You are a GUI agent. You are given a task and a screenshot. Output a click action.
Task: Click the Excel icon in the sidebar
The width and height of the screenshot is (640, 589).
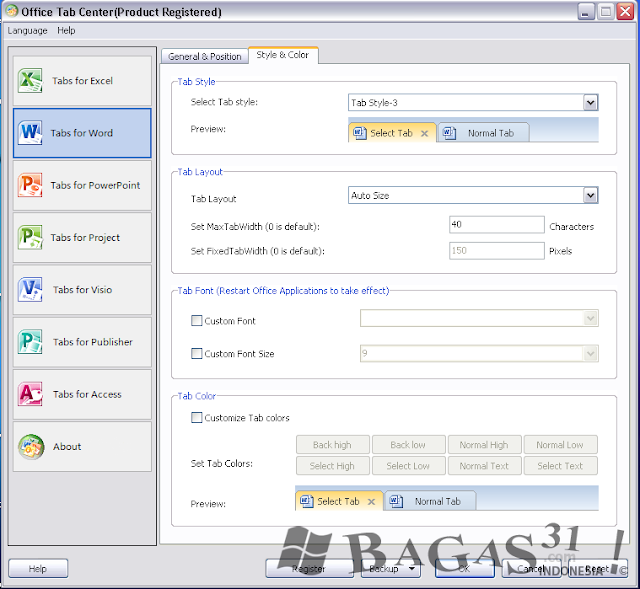30,80
